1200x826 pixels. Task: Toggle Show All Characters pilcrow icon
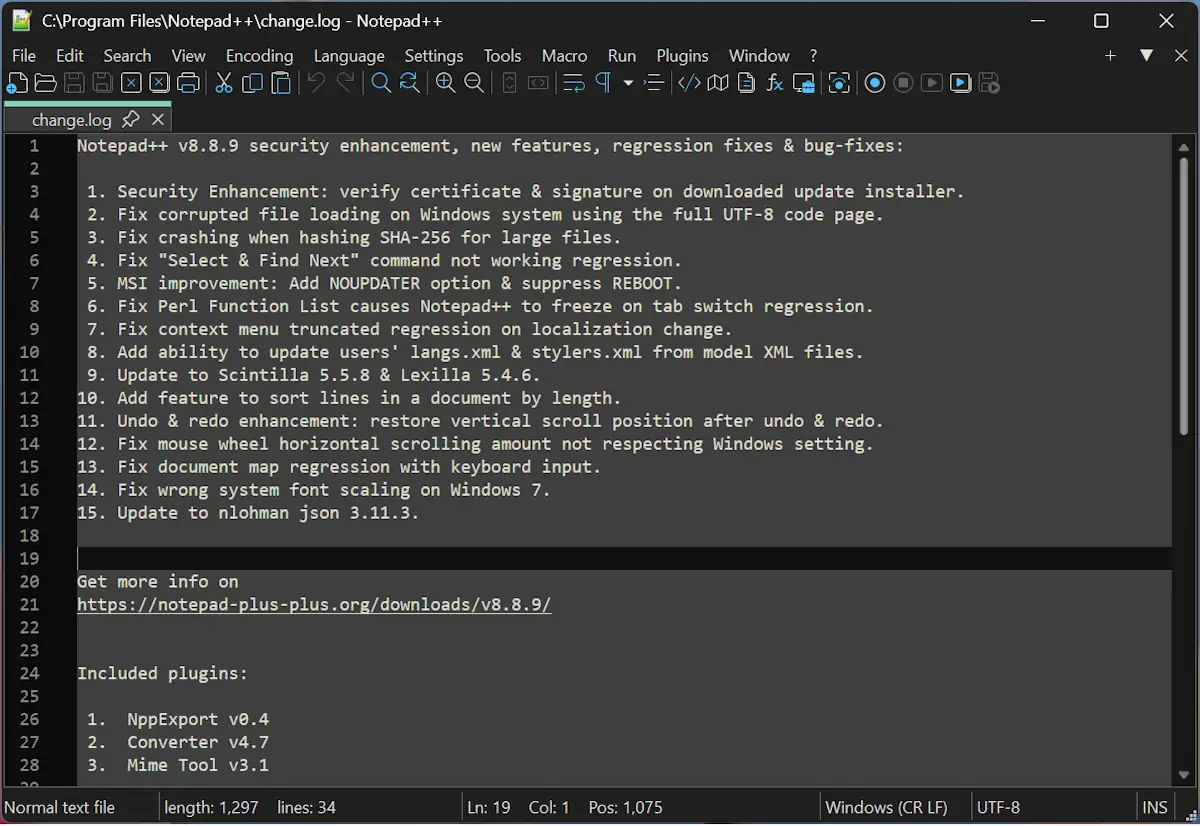[603, 84]
